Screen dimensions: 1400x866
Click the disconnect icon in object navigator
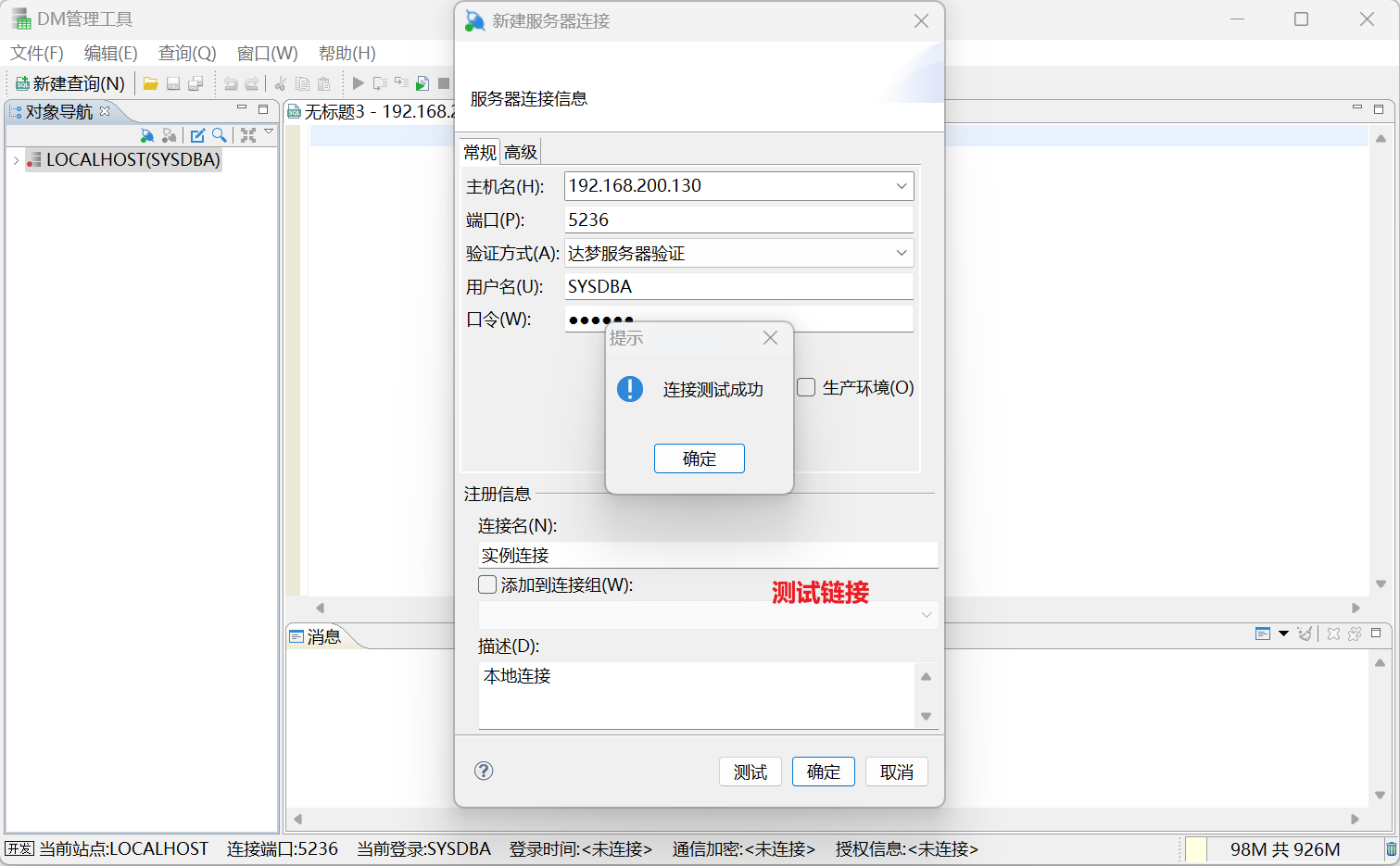[x=169, y=135]
